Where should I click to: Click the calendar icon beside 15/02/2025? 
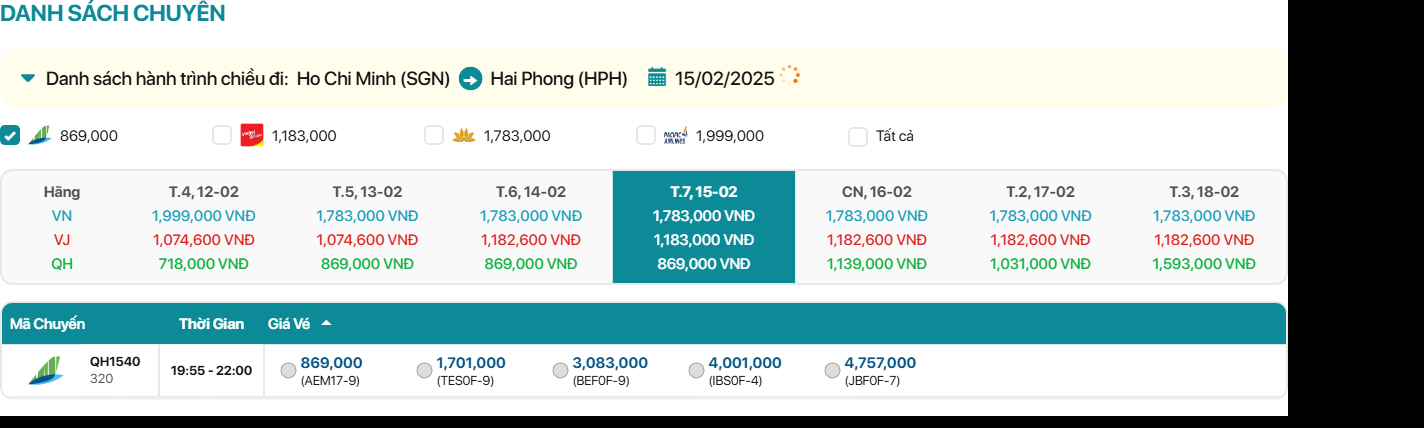click(x=657, y=77)
